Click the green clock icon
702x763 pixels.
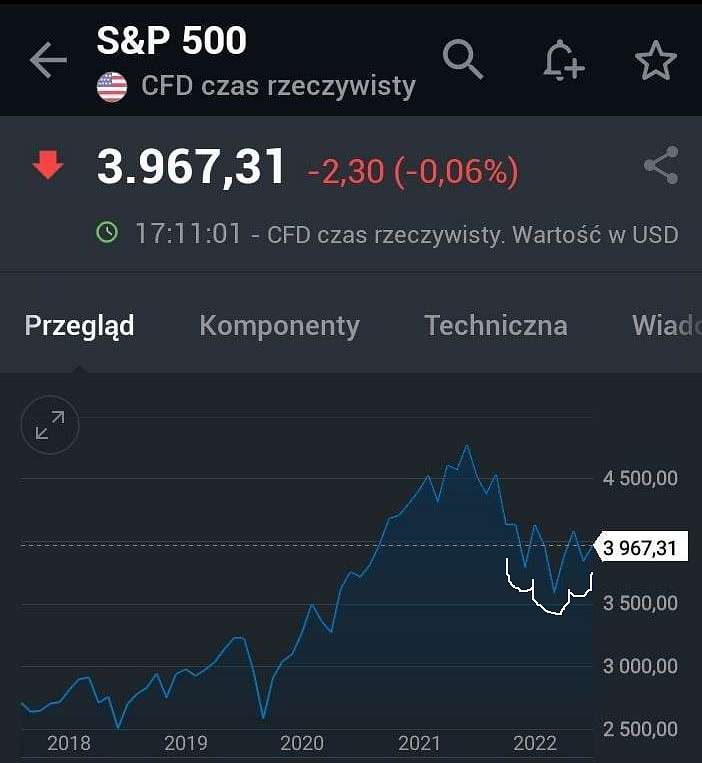[107, 232]
